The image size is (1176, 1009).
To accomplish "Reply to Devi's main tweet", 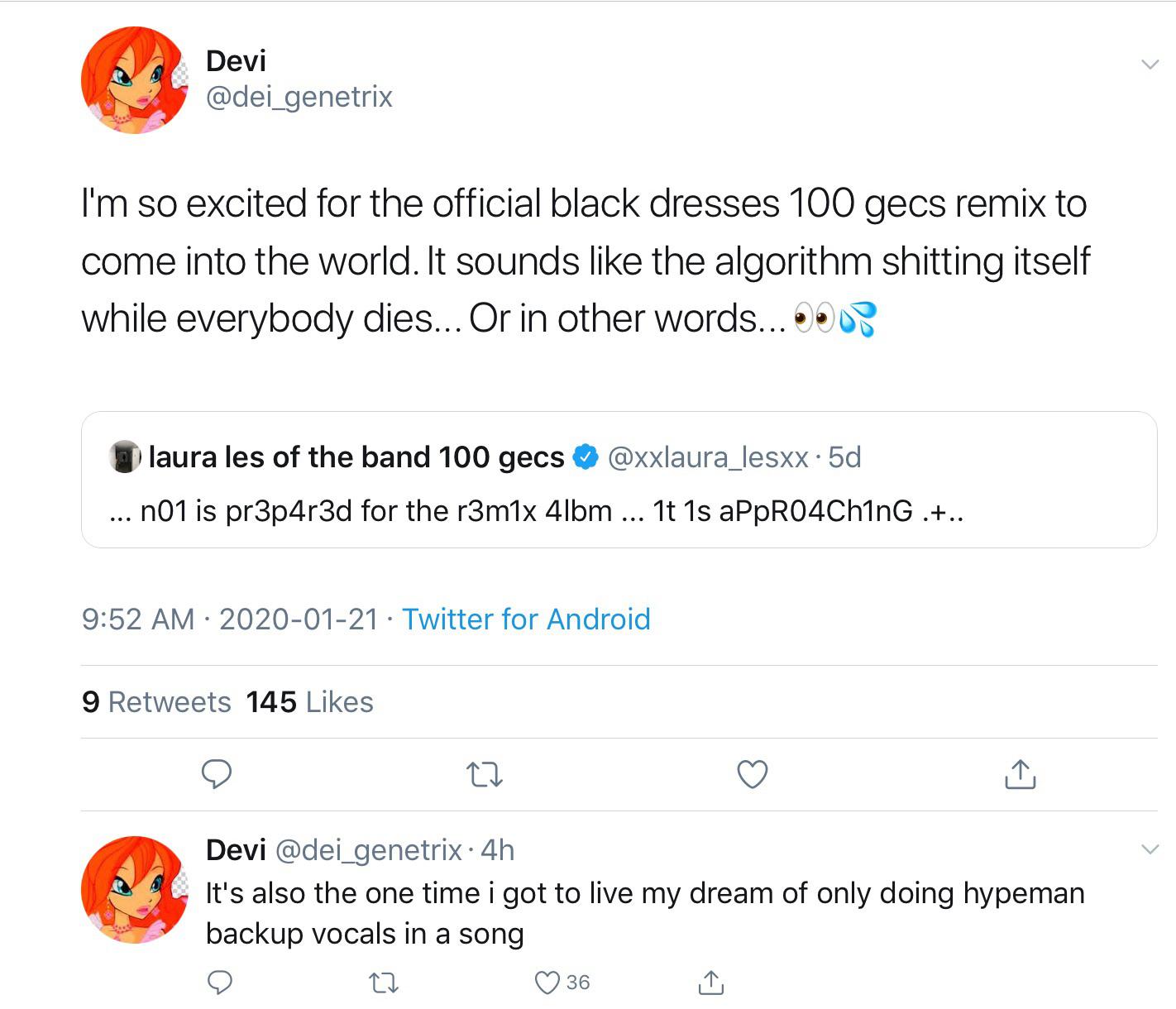I will tap(218, 775).
